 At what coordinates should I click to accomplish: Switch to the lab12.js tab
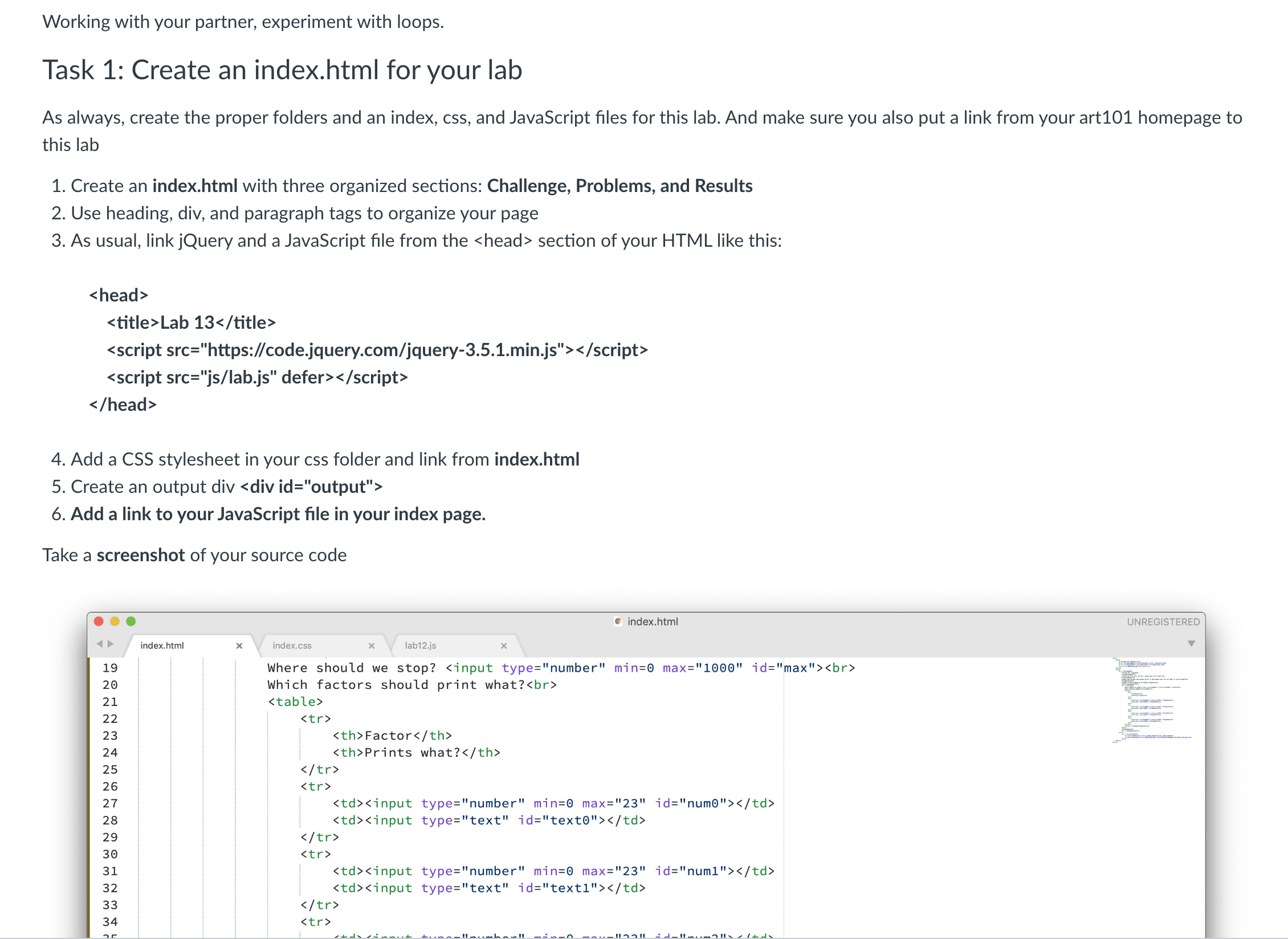tap(420, 645)
